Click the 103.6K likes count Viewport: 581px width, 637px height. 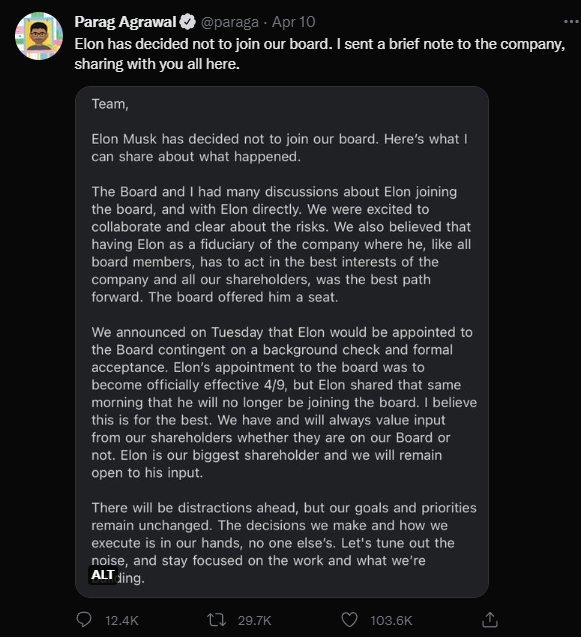pyautogui.click(x=391, y=620)
